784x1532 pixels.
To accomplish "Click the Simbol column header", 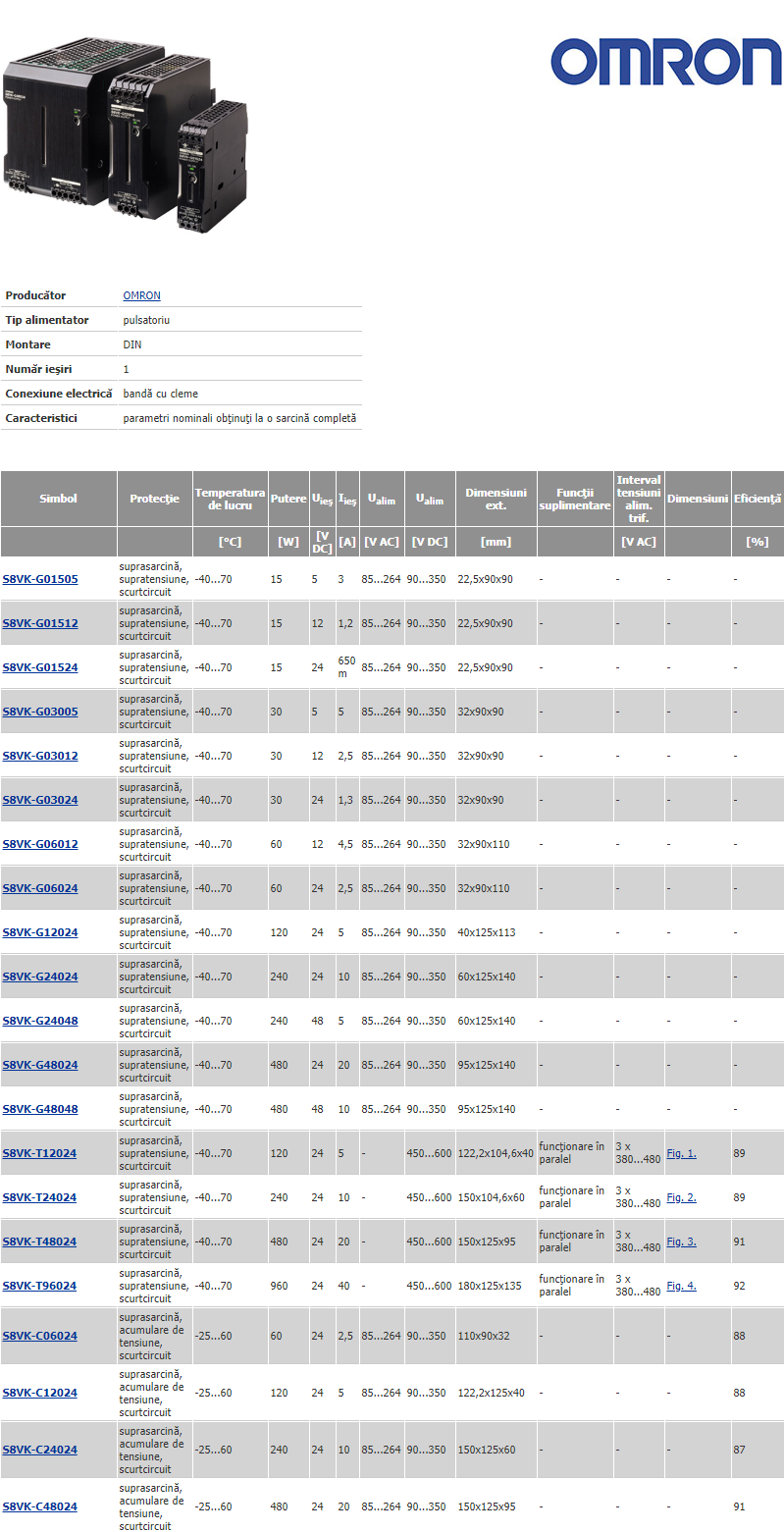I will 58,499.
